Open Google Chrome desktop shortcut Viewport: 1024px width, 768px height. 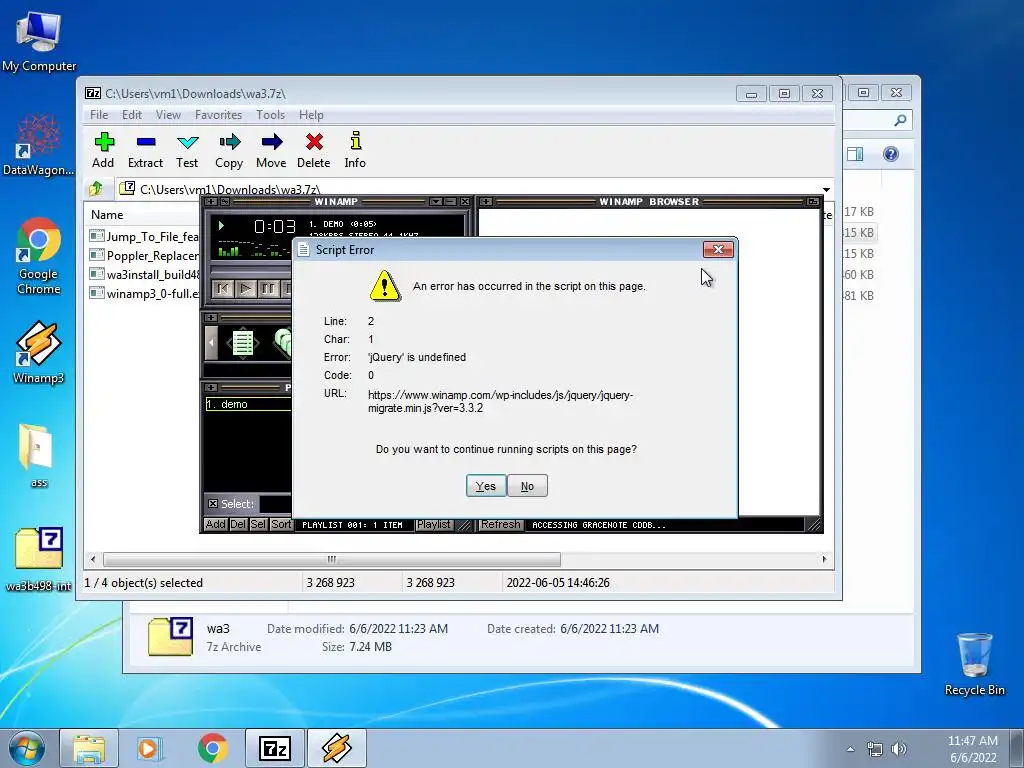point(39,256)
